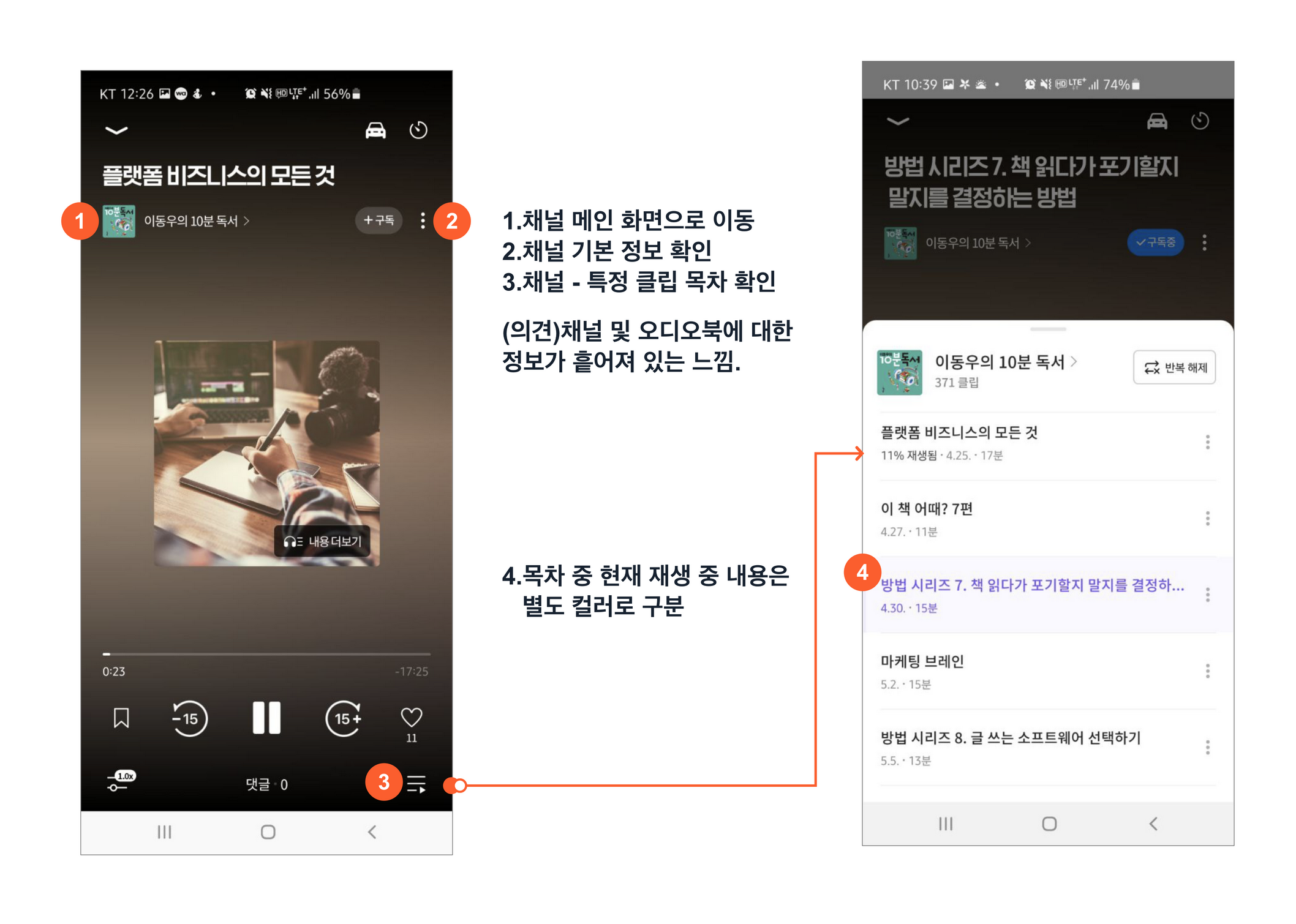Open 이동우의 10분 독서 in playlist header
Viewport: 1296px width, 924px height.
click(x=1006, y=362)
